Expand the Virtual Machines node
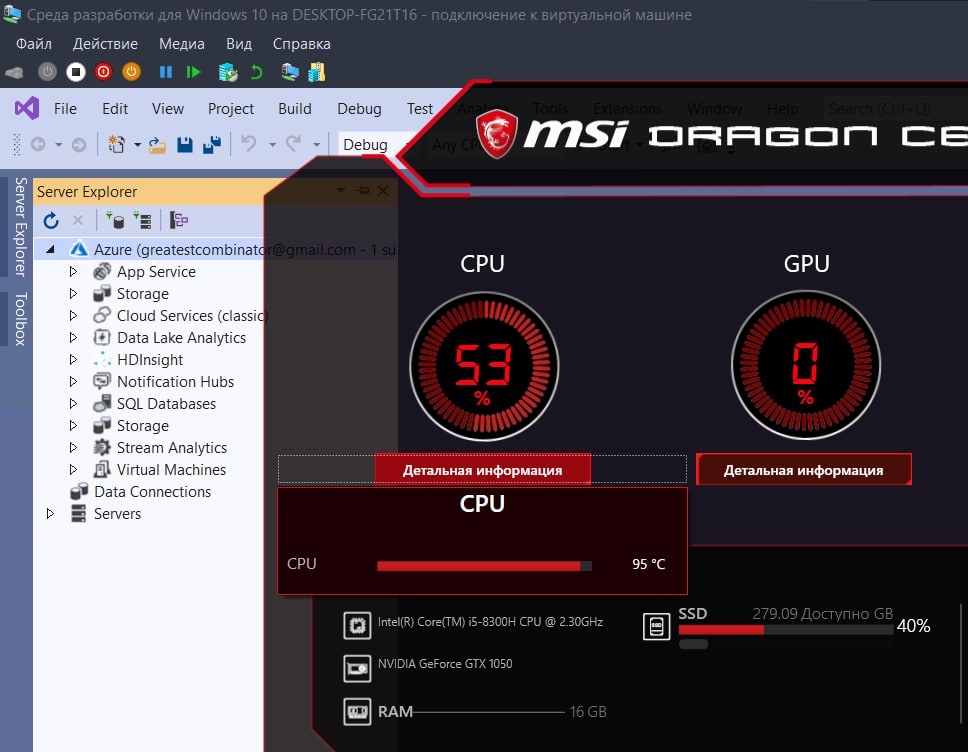968x752 pixels. (x=73, y=470)
